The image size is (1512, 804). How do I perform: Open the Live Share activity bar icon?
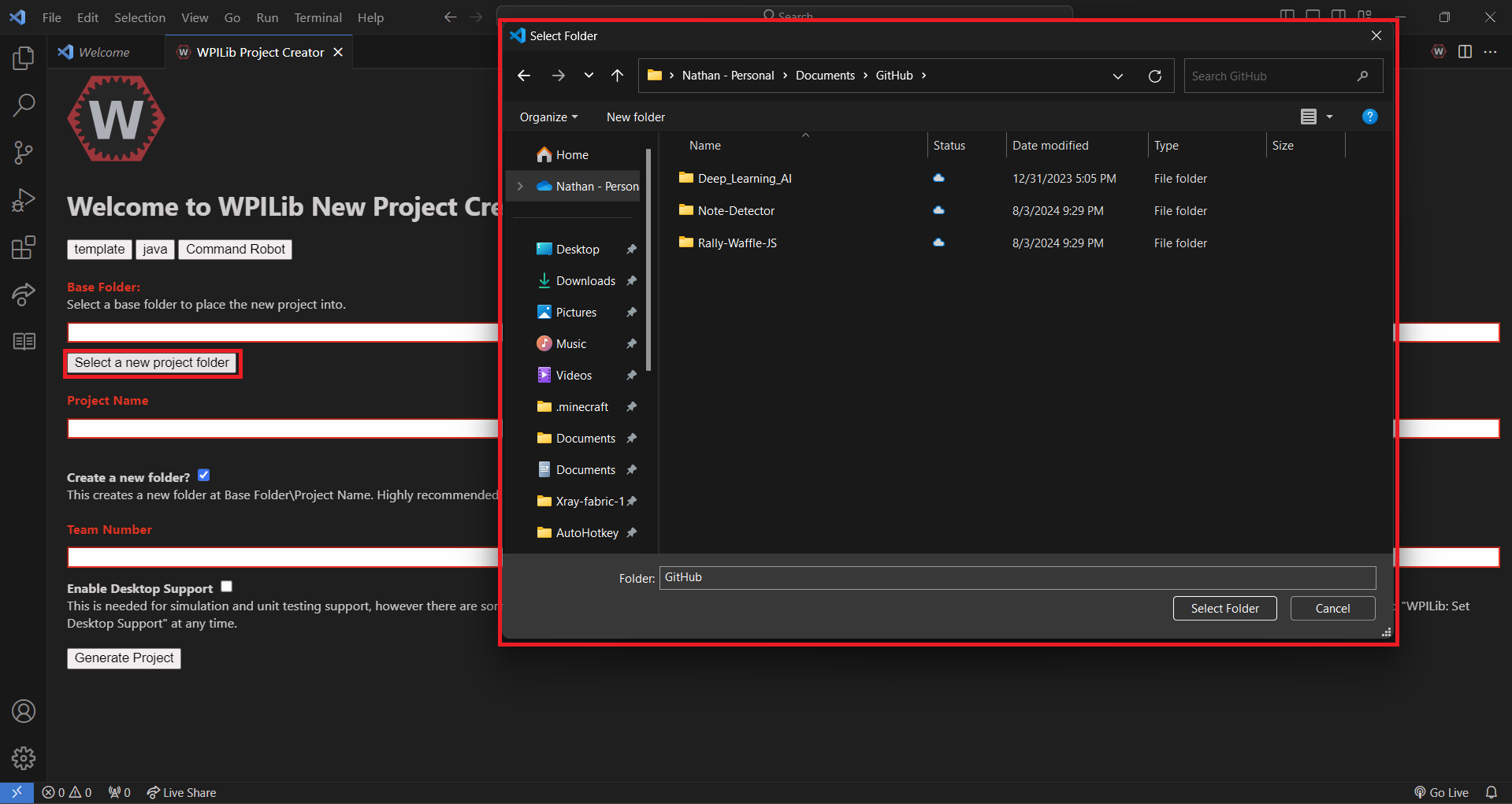pyautogui.click(x=24, y=295)
